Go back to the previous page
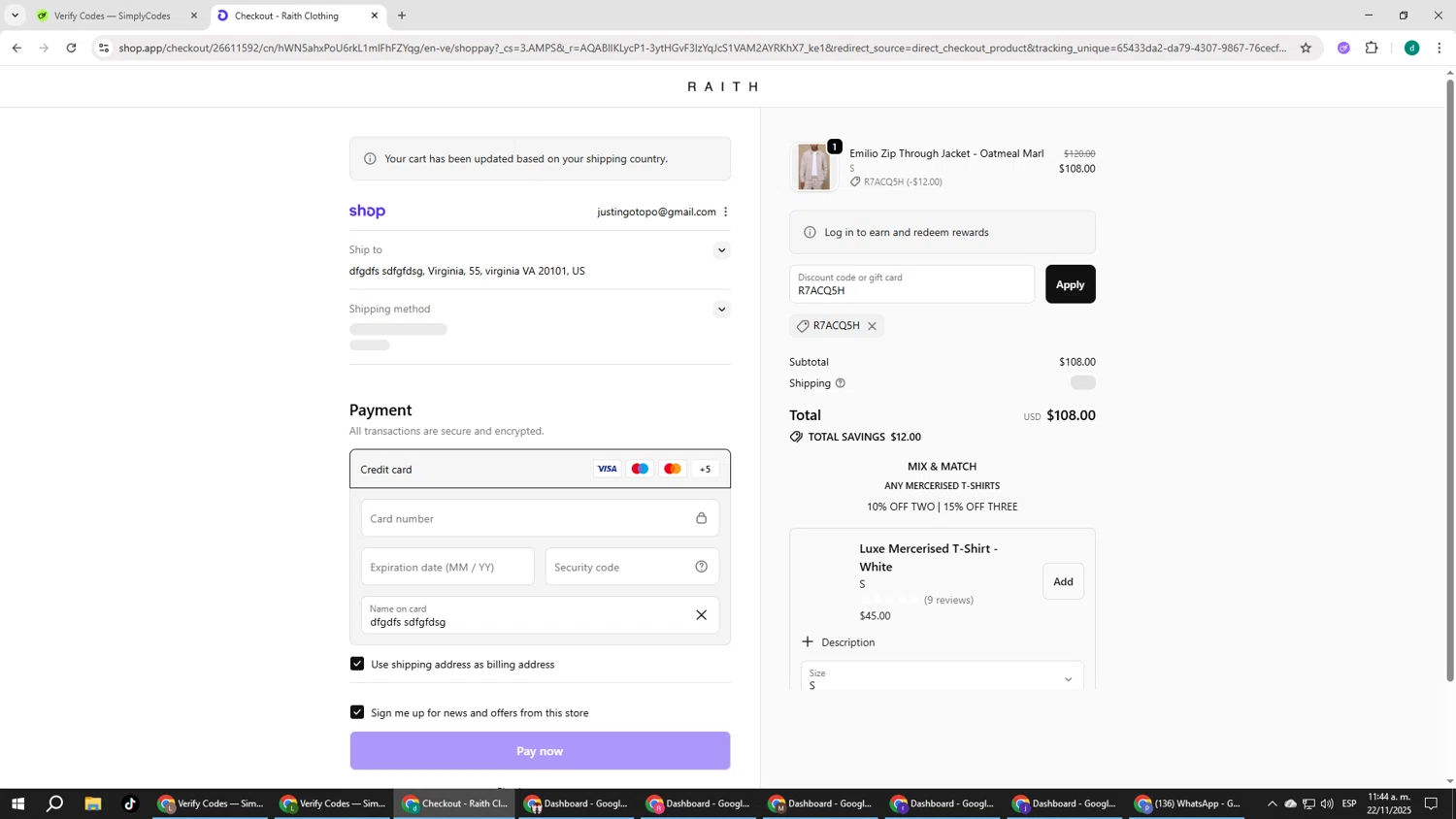The height and width of the screenshot is (819, 1456). [17, 48]
